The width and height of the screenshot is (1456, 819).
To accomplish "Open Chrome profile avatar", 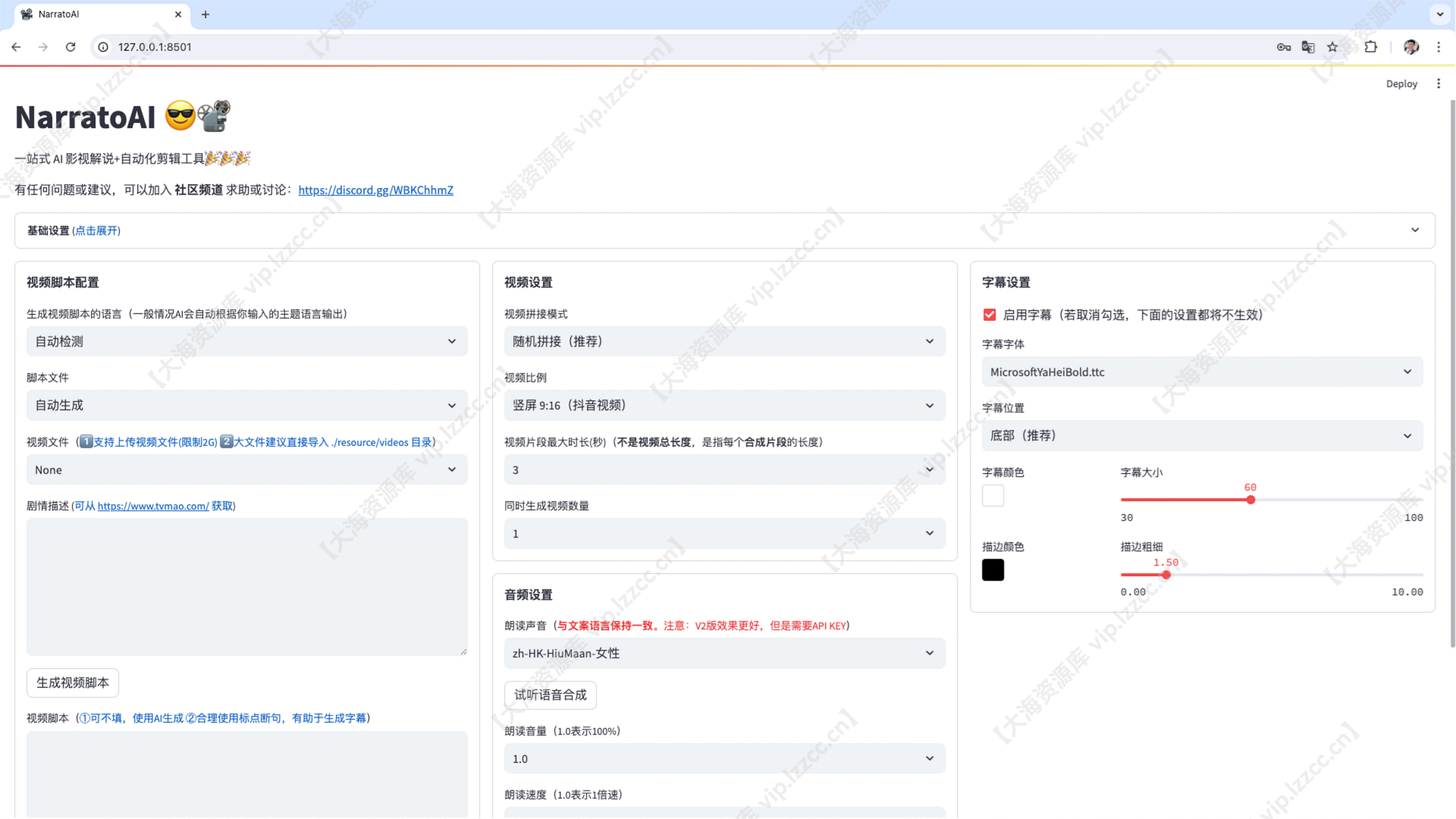I will click(1411, 47).
